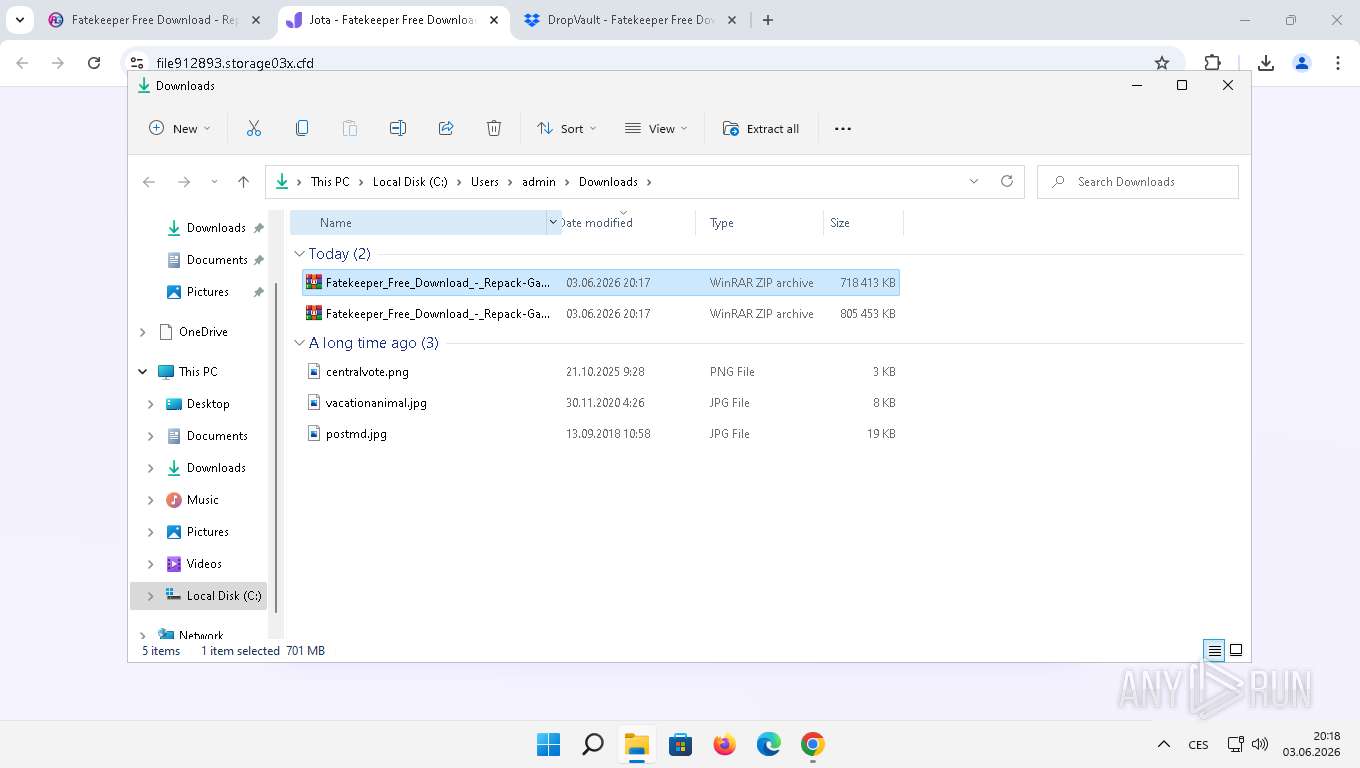Screen dimensions: 1360x768
Task: Bookmark this page with star icon
Action: (1162, 62)
